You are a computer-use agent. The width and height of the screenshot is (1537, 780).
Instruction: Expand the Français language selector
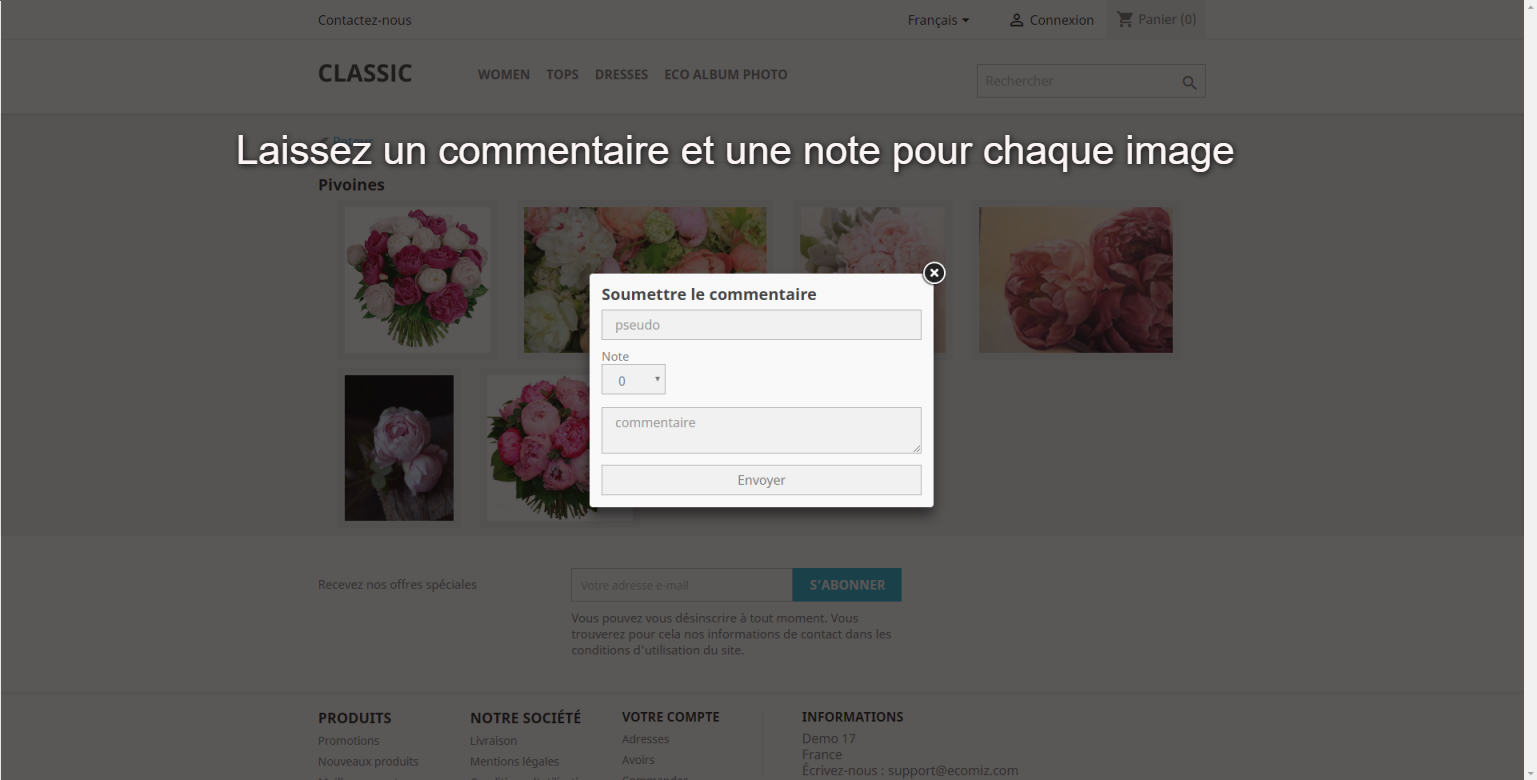(938, 20)
